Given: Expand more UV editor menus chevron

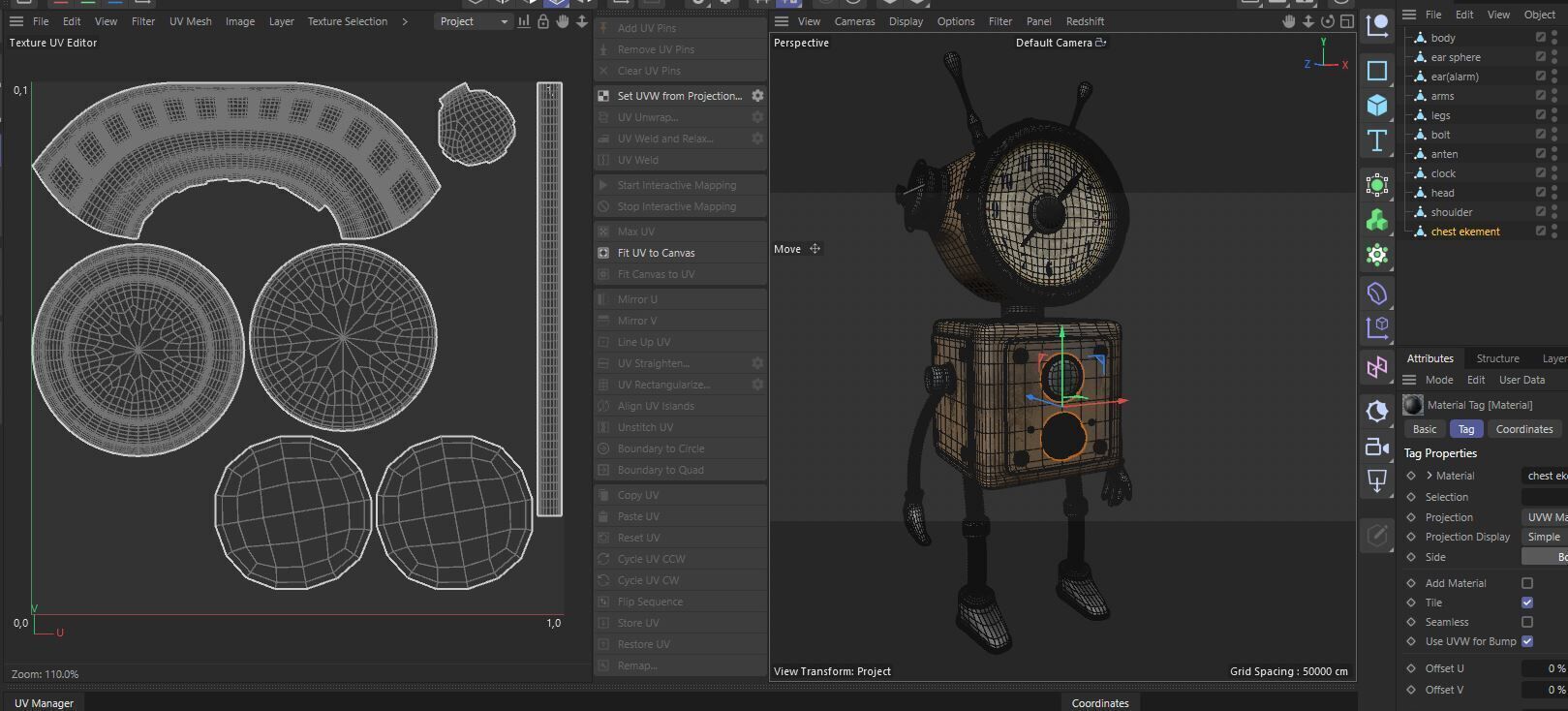Looking at the screenshot, I should tap(405, 21).
